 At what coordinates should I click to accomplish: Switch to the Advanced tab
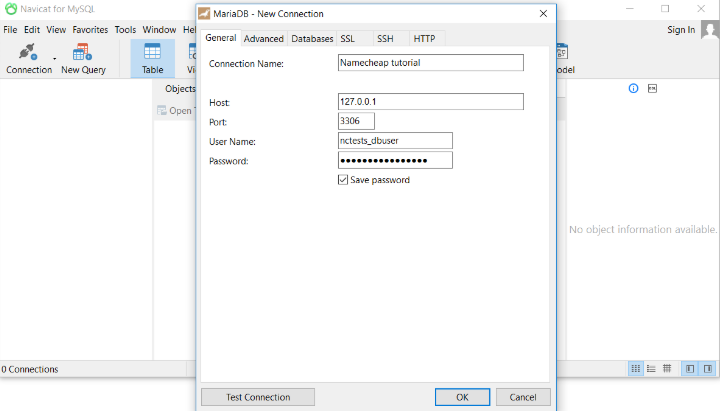tap(264, 39)
